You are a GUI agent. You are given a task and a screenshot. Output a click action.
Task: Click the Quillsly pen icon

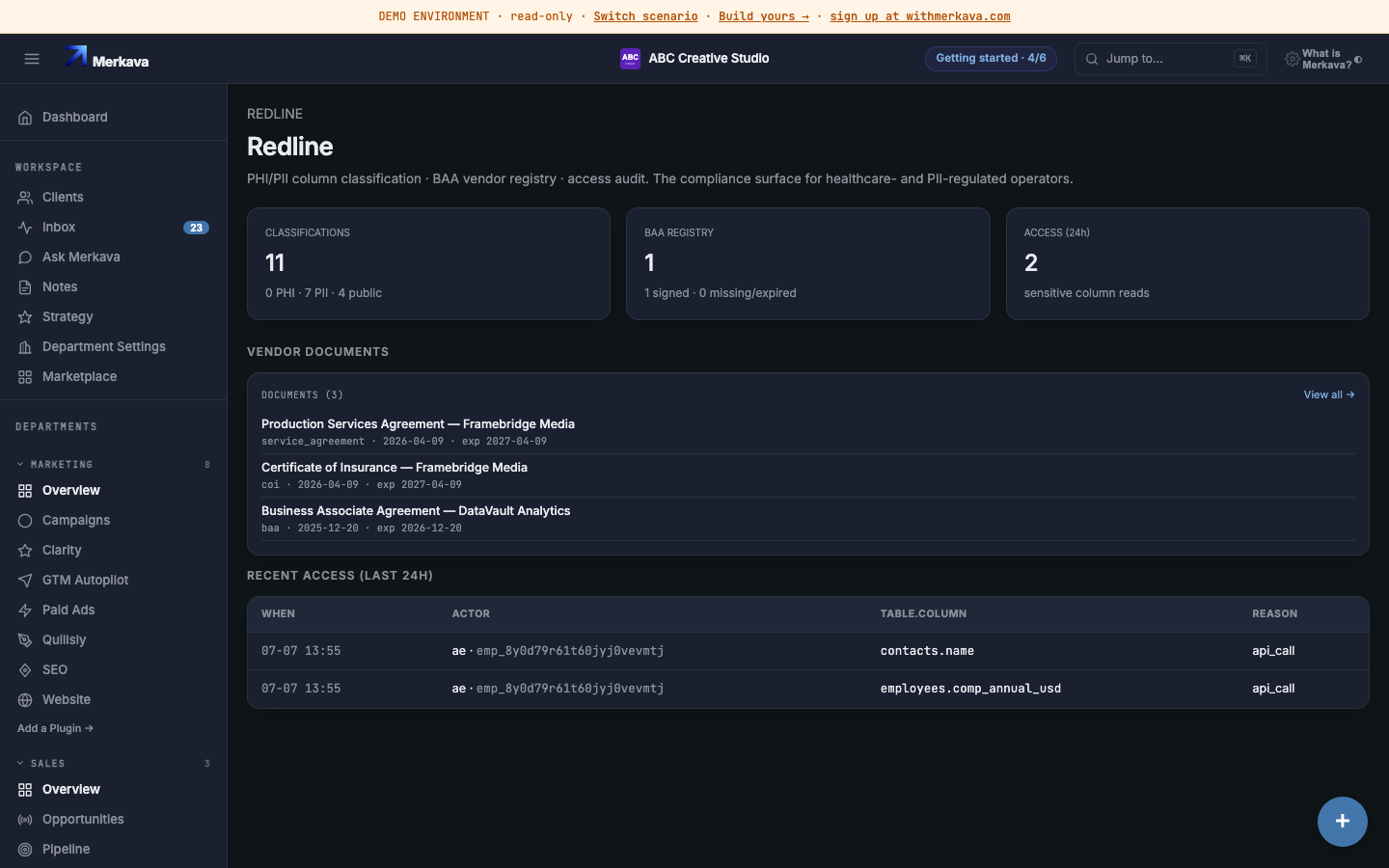pos(25,640)
